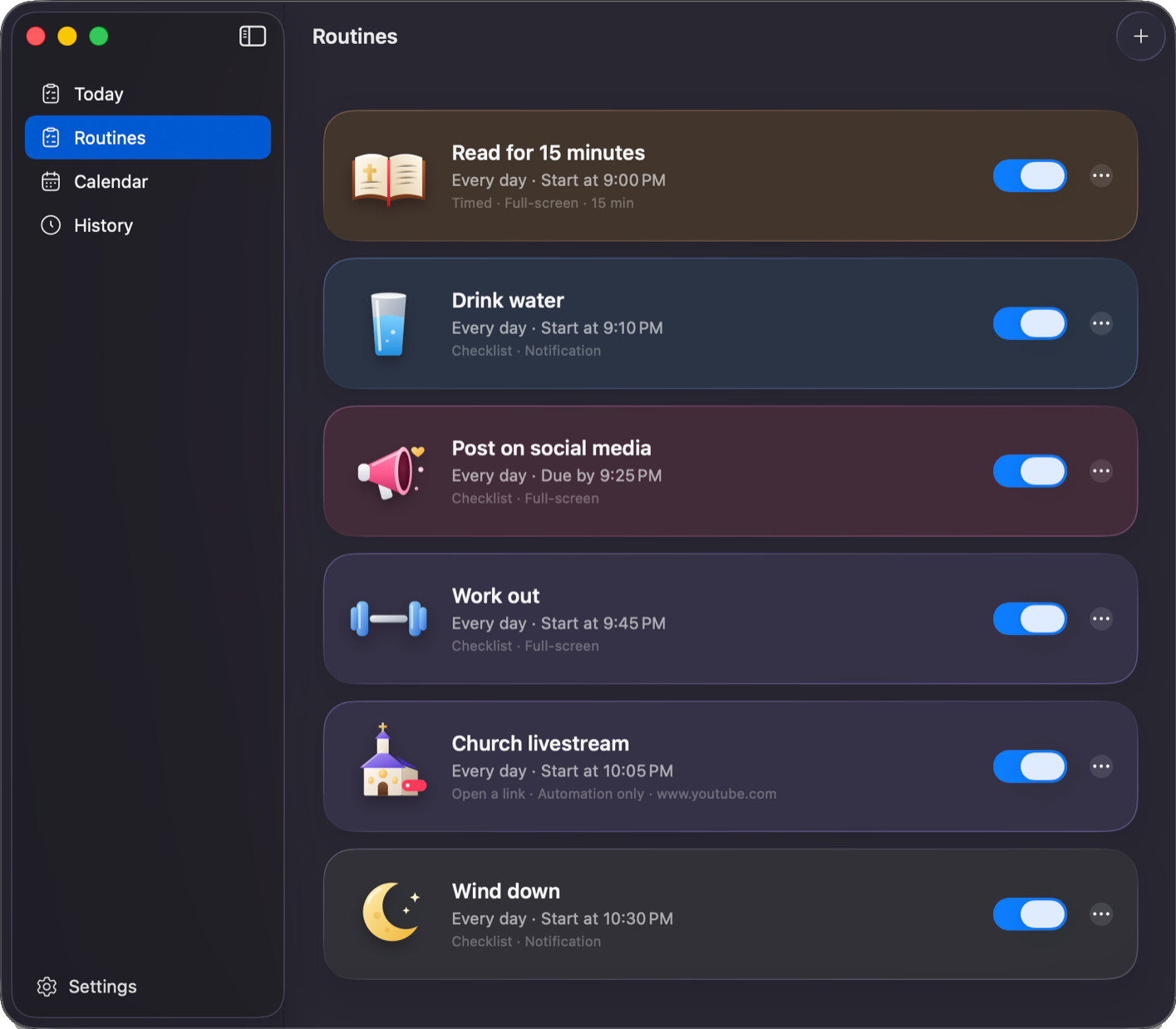
Task: Click the settings gear icon
Action: 47,987
